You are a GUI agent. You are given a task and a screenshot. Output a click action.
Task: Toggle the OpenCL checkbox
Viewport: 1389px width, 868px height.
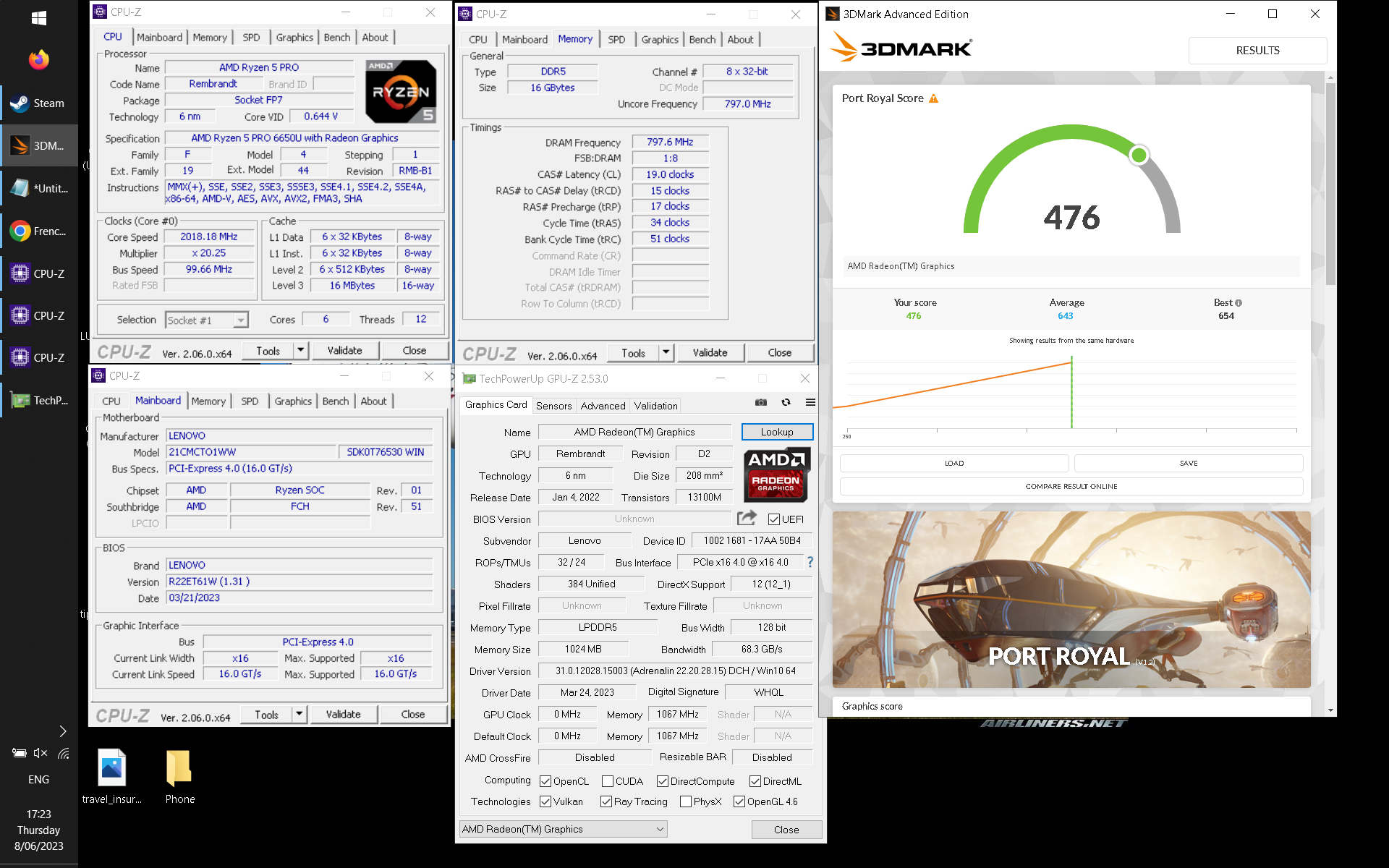tap(545, 781)
